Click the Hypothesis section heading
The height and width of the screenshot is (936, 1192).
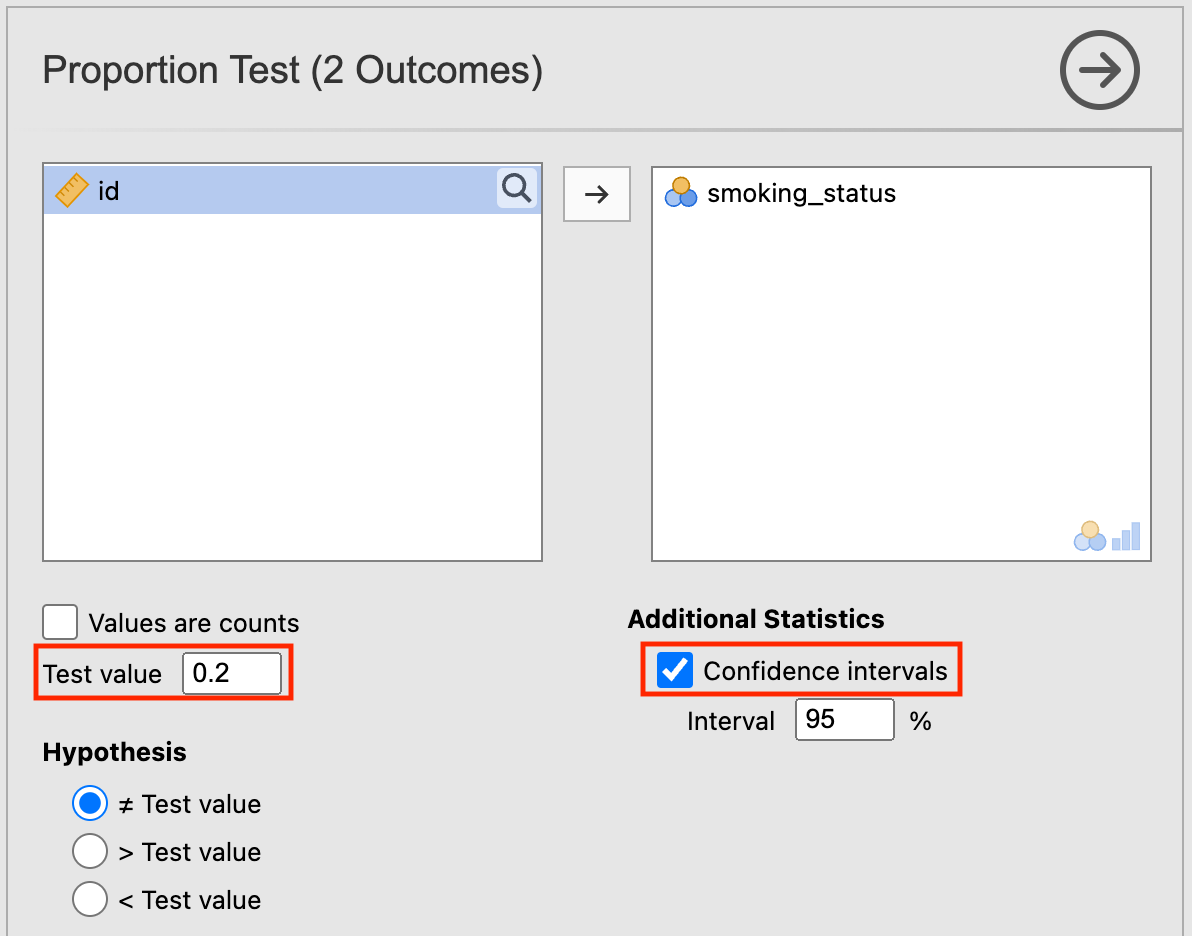[x=114, y=752]
